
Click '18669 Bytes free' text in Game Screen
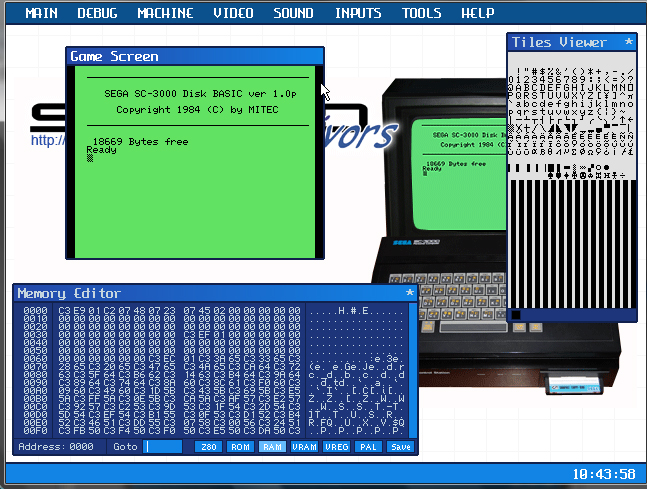(x=140, y=142)
